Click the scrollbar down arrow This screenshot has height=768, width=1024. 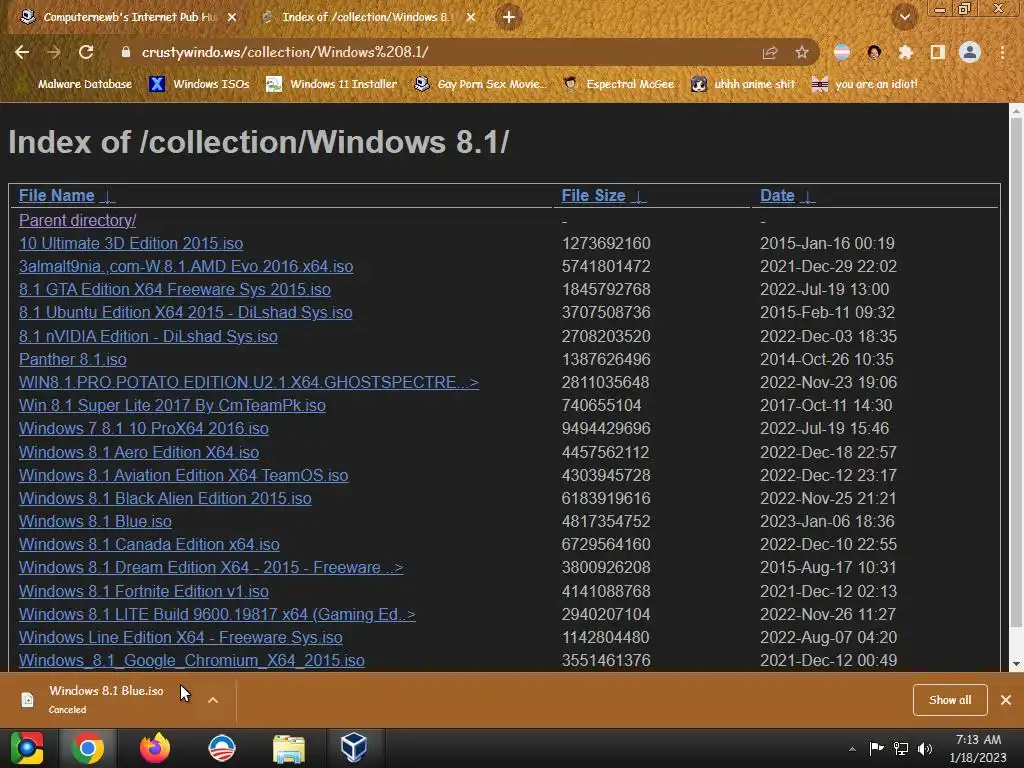pos(1016,664)
